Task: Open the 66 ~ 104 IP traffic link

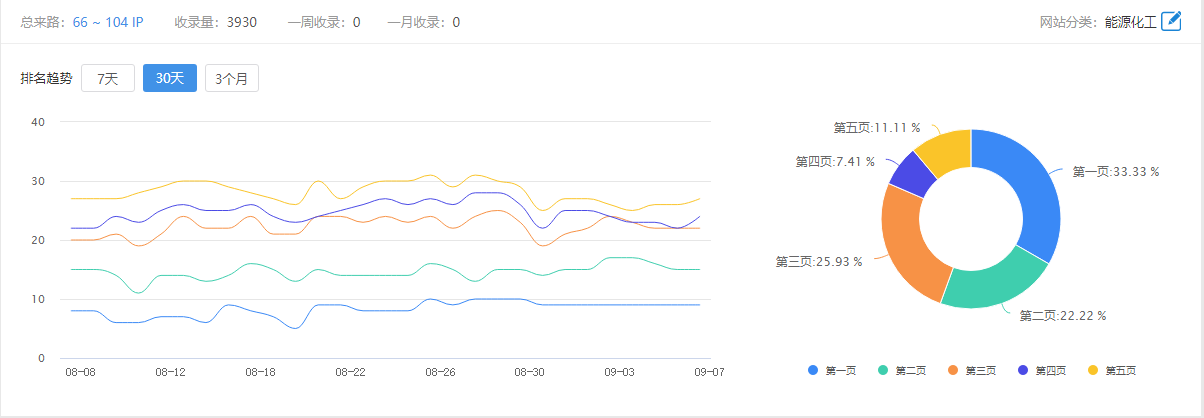Action: click(x=108, y=22)
